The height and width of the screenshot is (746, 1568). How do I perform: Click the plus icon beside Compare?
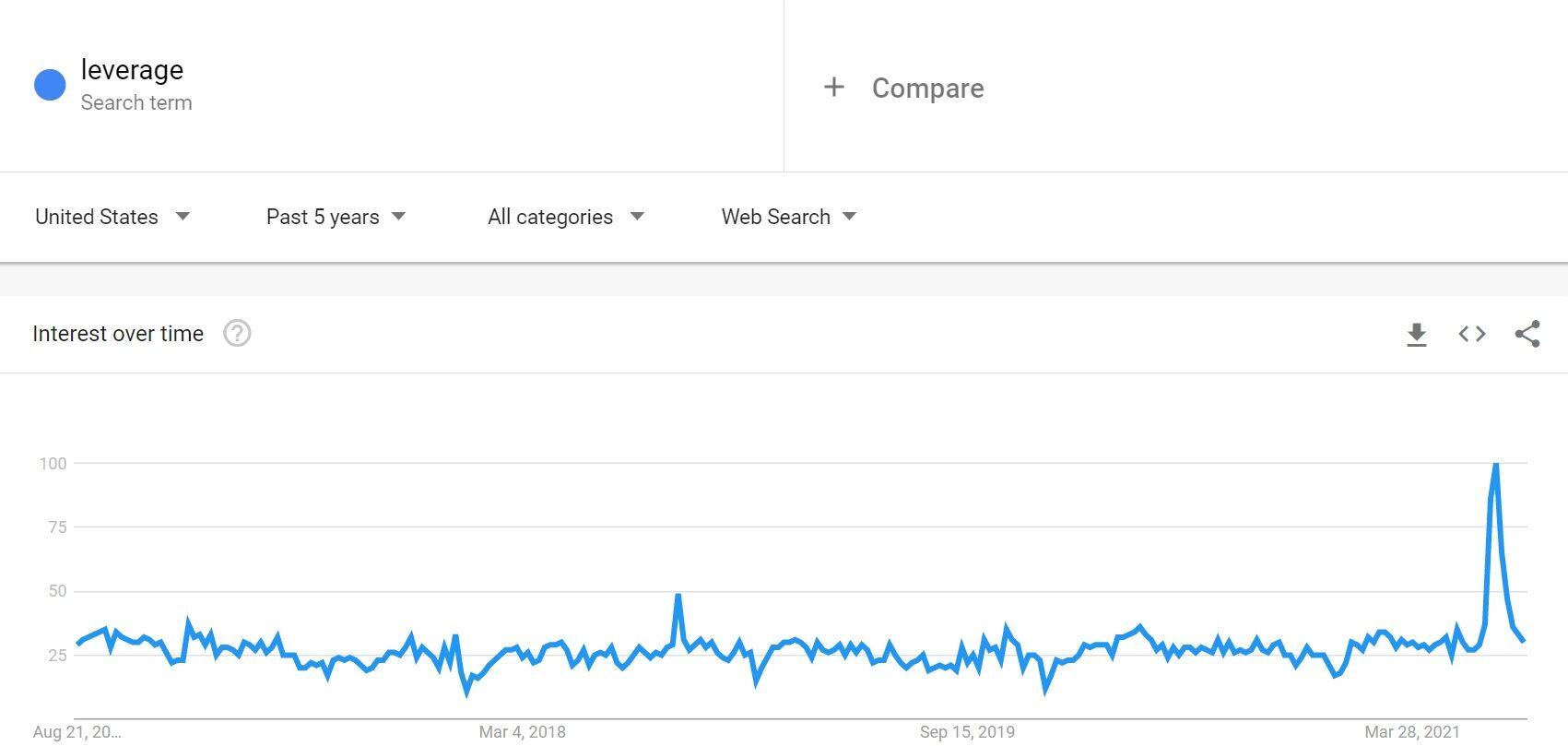pos(833,88)
